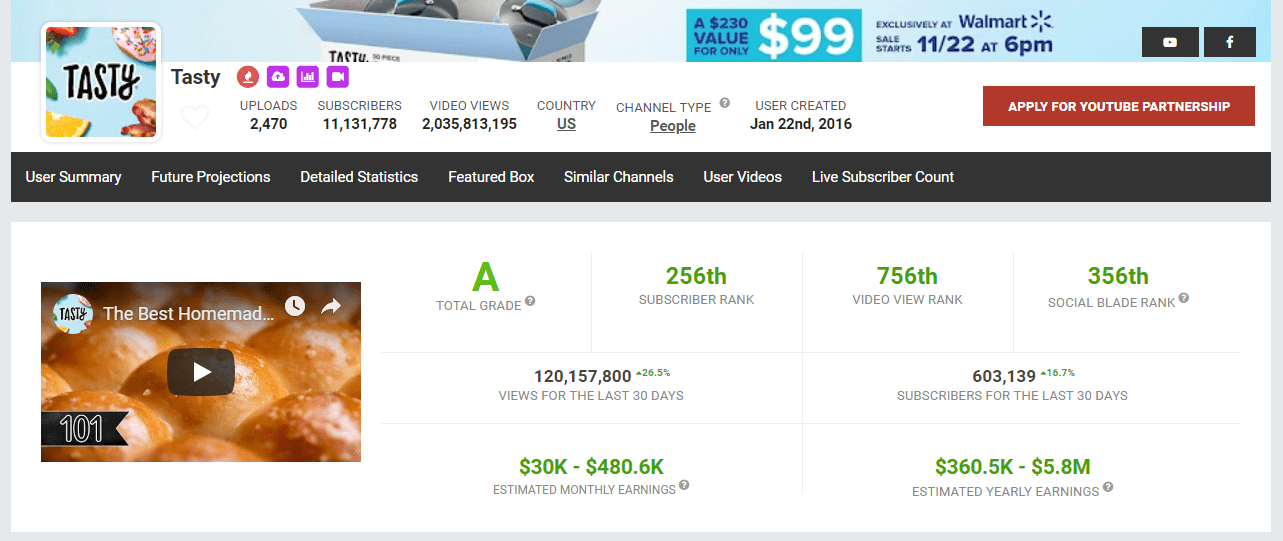Click the heart favorite icon under Tasty
Image resolution: width=1283 pixels, height=541 pixels.
coord(195,118)
